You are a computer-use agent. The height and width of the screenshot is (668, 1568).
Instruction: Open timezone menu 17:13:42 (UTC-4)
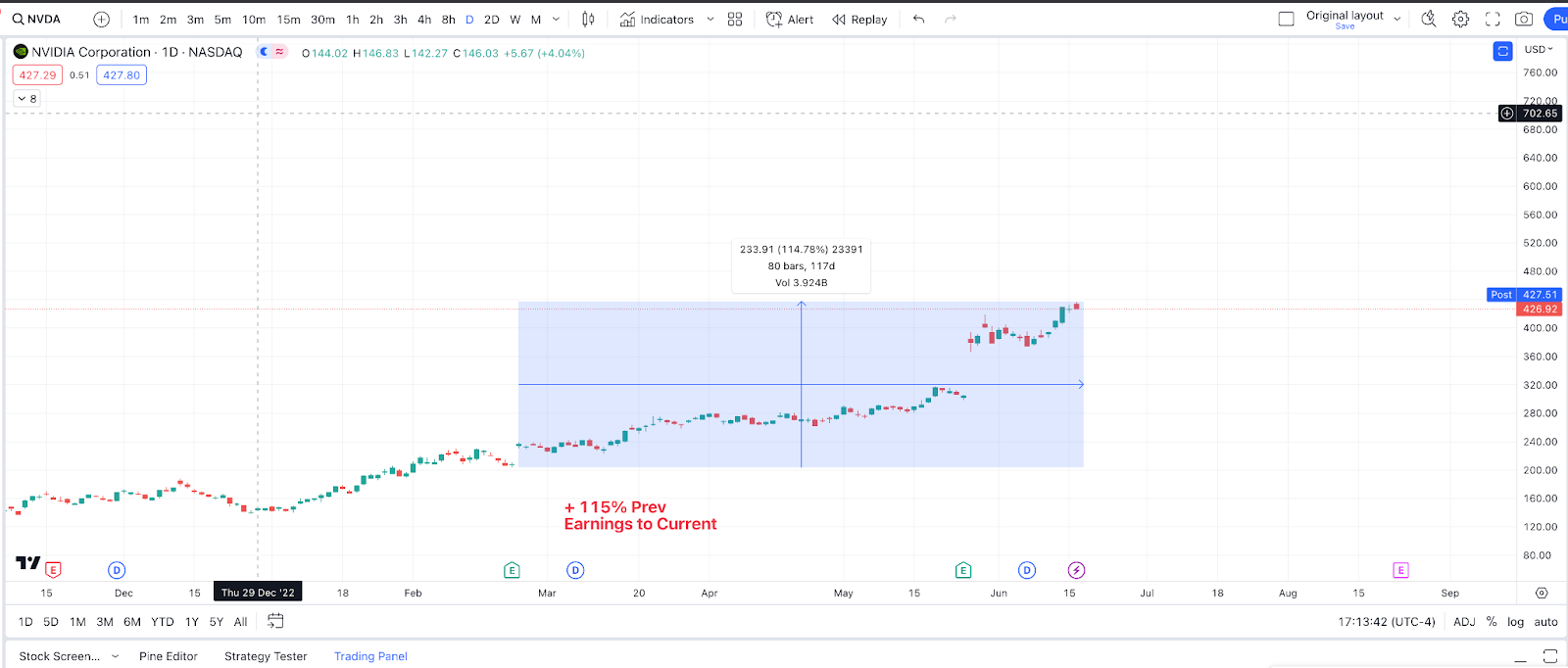pos(1387,622)
